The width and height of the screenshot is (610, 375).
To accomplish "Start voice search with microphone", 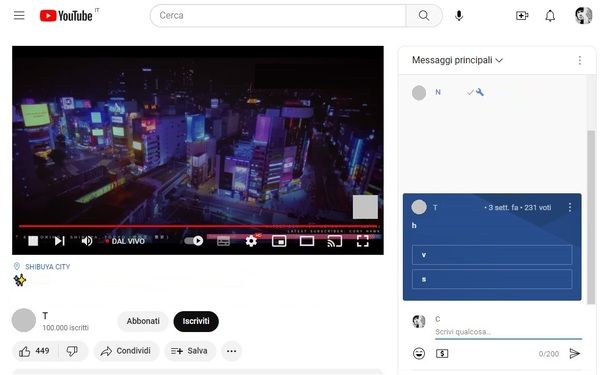I will 459,16.
